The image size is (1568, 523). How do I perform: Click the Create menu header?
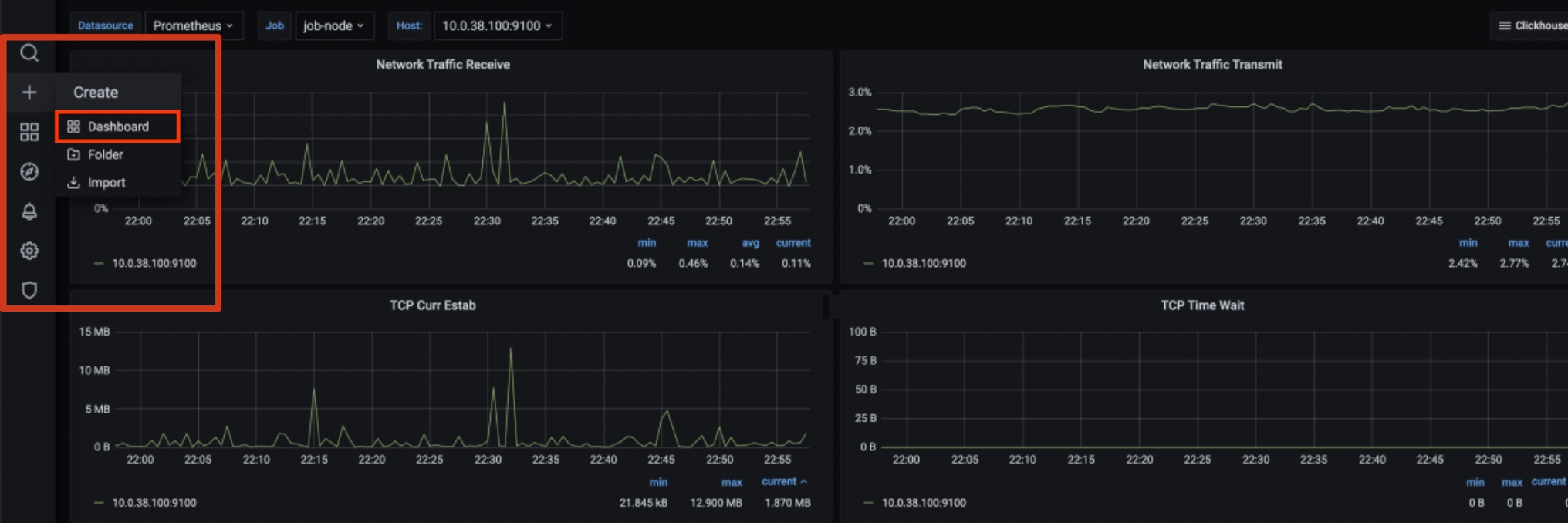click(x=96, y=93)
